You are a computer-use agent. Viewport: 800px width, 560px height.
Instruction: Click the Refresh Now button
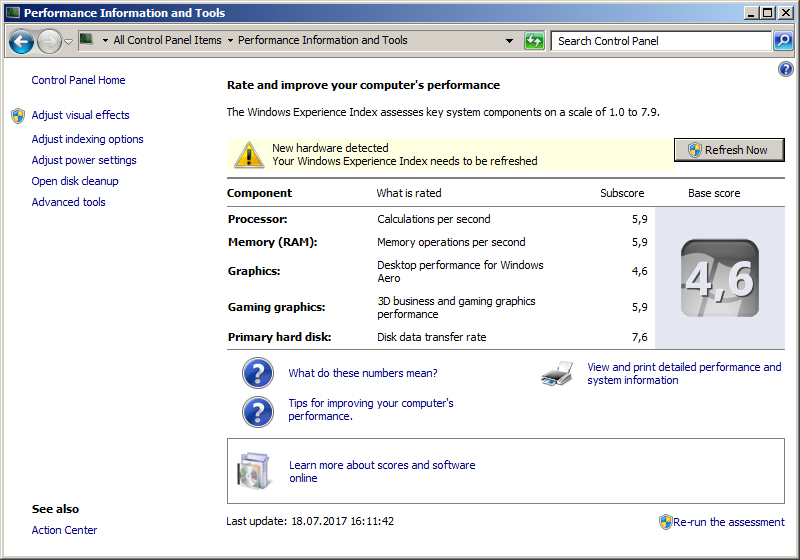coord(729,150)
